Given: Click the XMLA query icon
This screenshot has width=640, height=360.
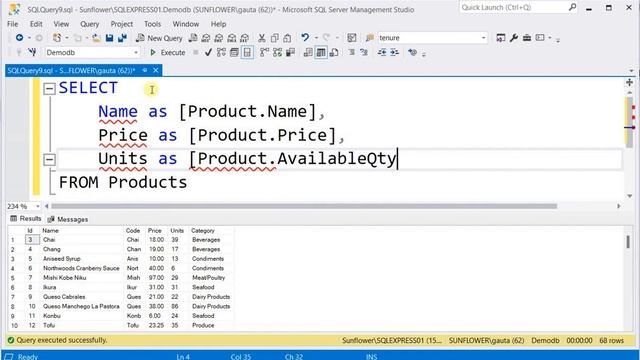Looking at the screenshot, I should click(x=232, y=38).
